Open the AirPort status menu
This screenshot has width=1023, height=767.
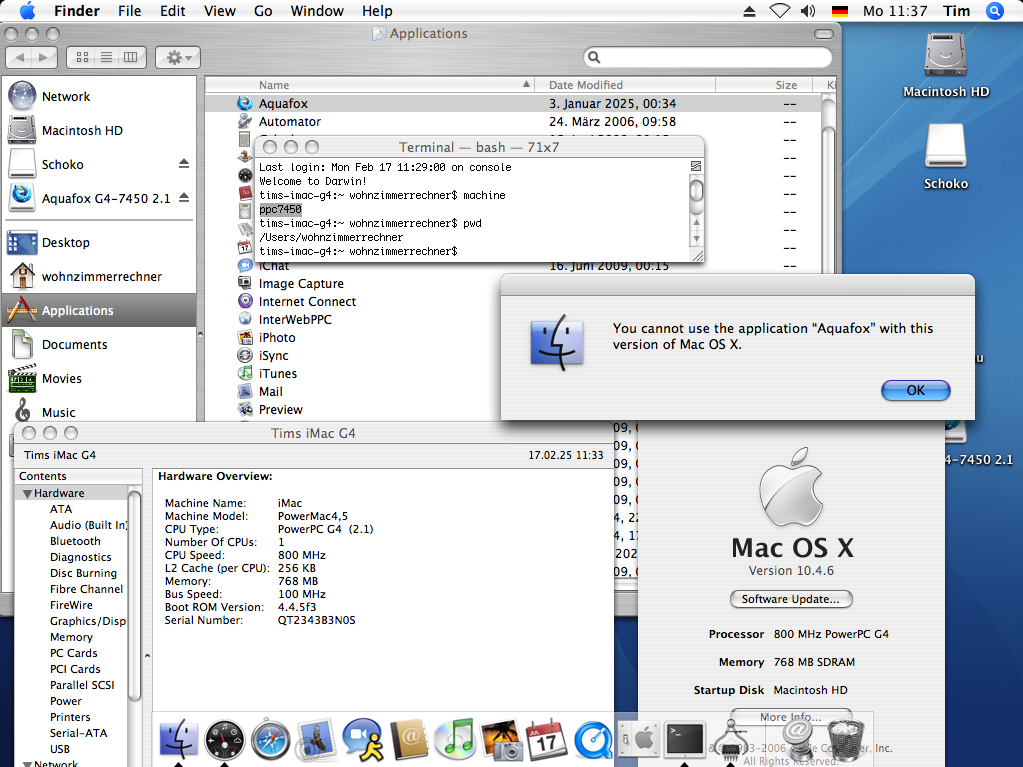[x=780, y=11]
